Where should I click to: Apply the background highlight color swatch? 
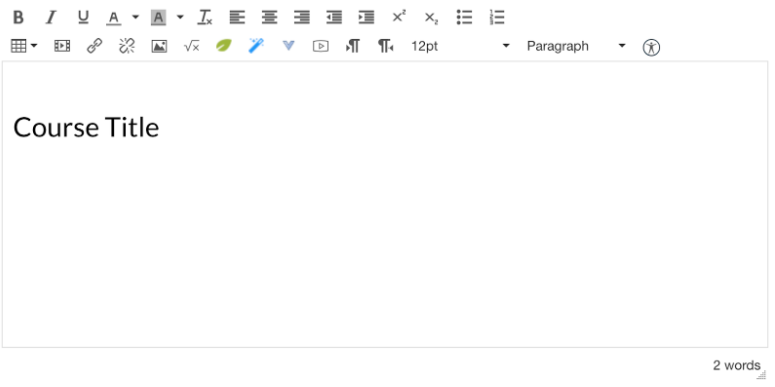158,17
